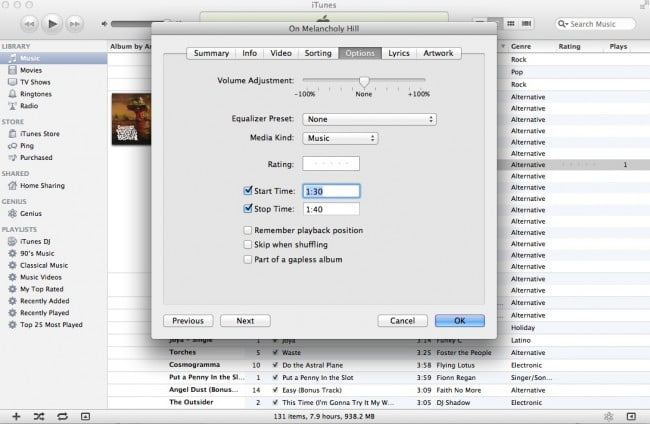Click the Next button in dialog
This screenshot has height=424, width=650.
pyautogui.click(x=245, y=321)
